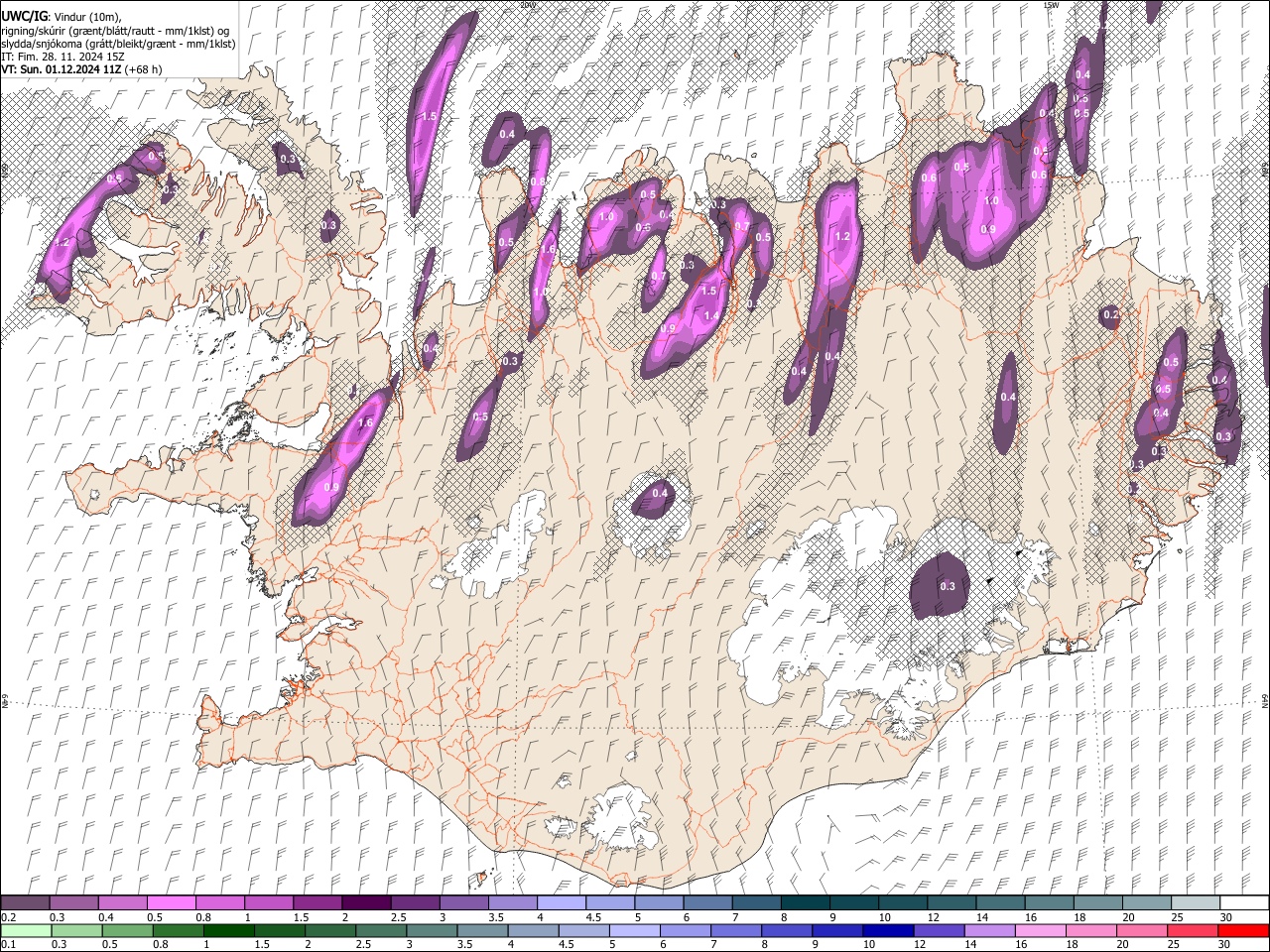This screenshot has height=952, width=1270.
Task: Pick the darkest purple 2–2.5 upper legend swatch
Action: [366, 903]
